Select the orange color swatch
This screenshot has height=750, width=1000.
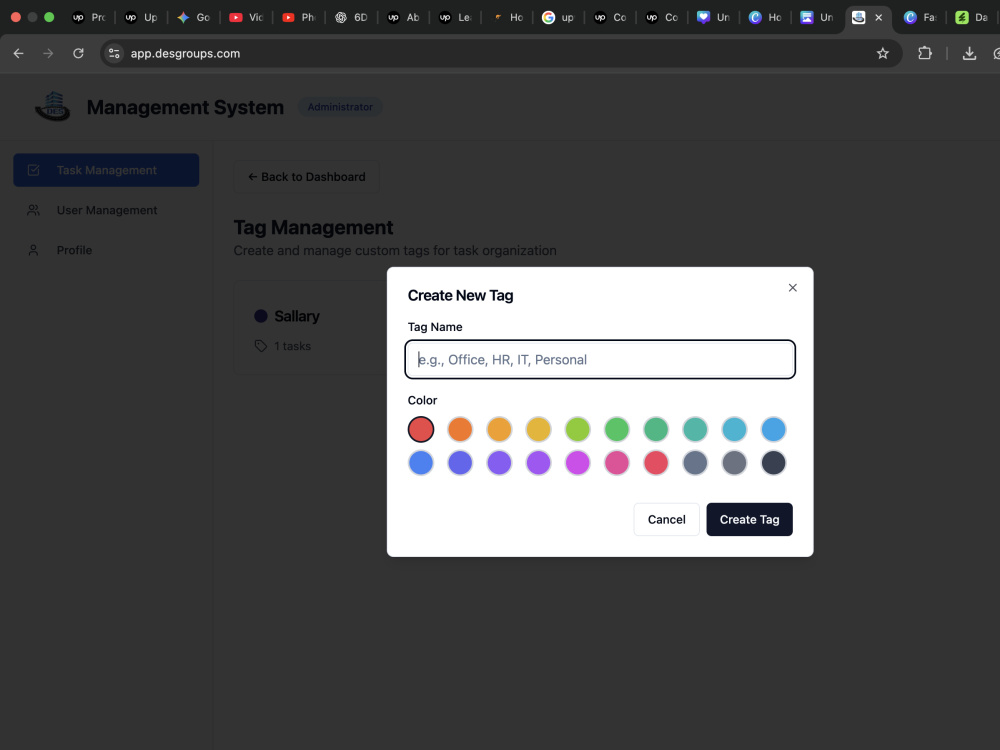tap(460, 429)
